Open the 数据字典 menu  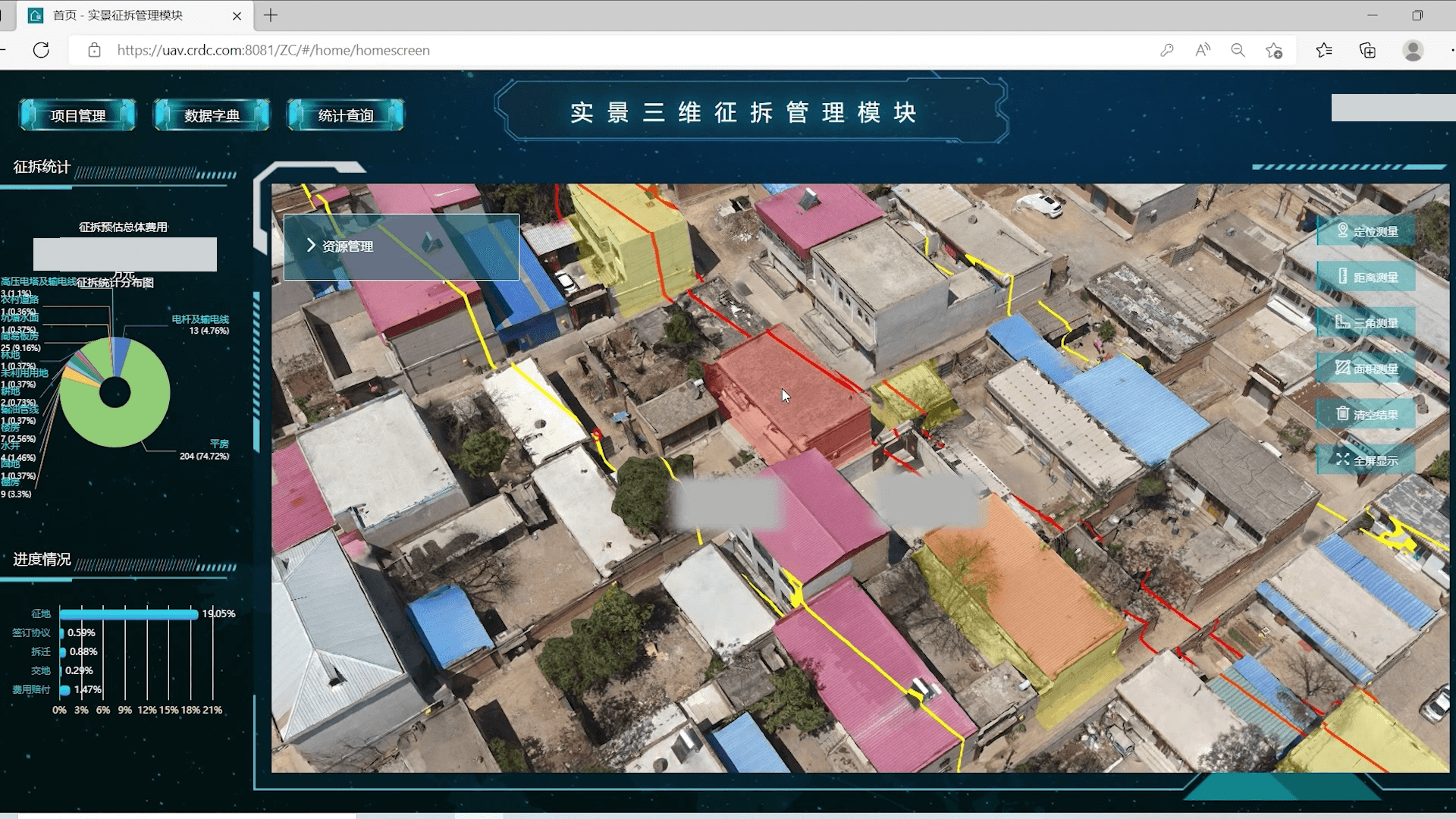(x=212, y=115)
